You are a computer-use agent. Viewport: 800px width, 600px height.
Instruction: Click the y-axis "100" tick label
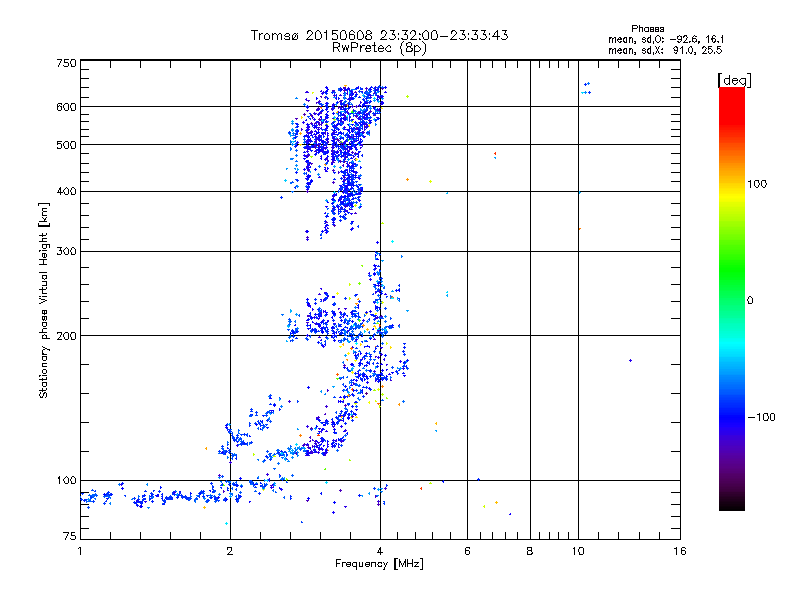click(x=66, y=480)
